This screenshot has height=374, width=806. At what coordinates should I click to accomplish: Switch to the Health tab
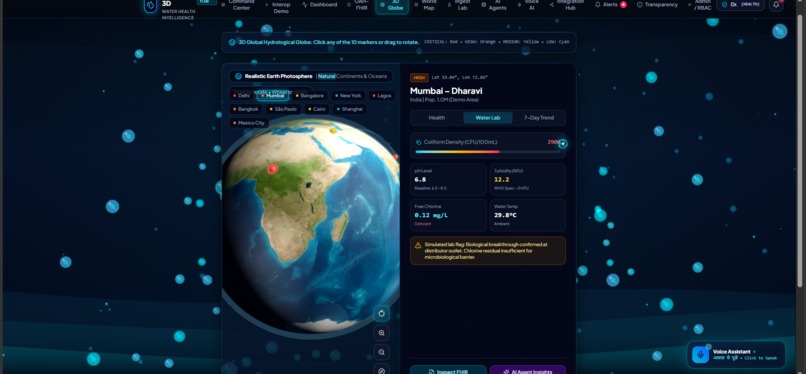(x=437, y=118)
